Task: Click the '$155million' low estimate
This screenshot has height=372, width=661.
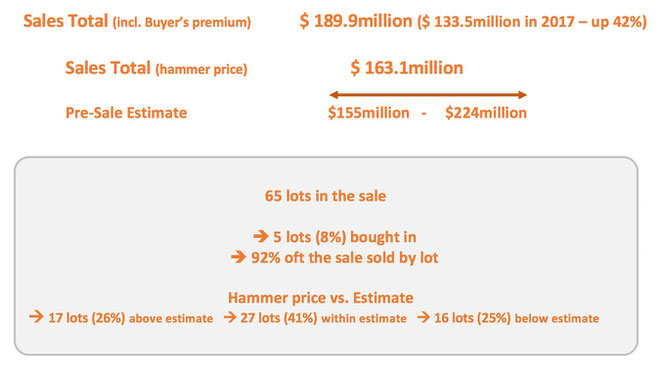Action: 369,113
